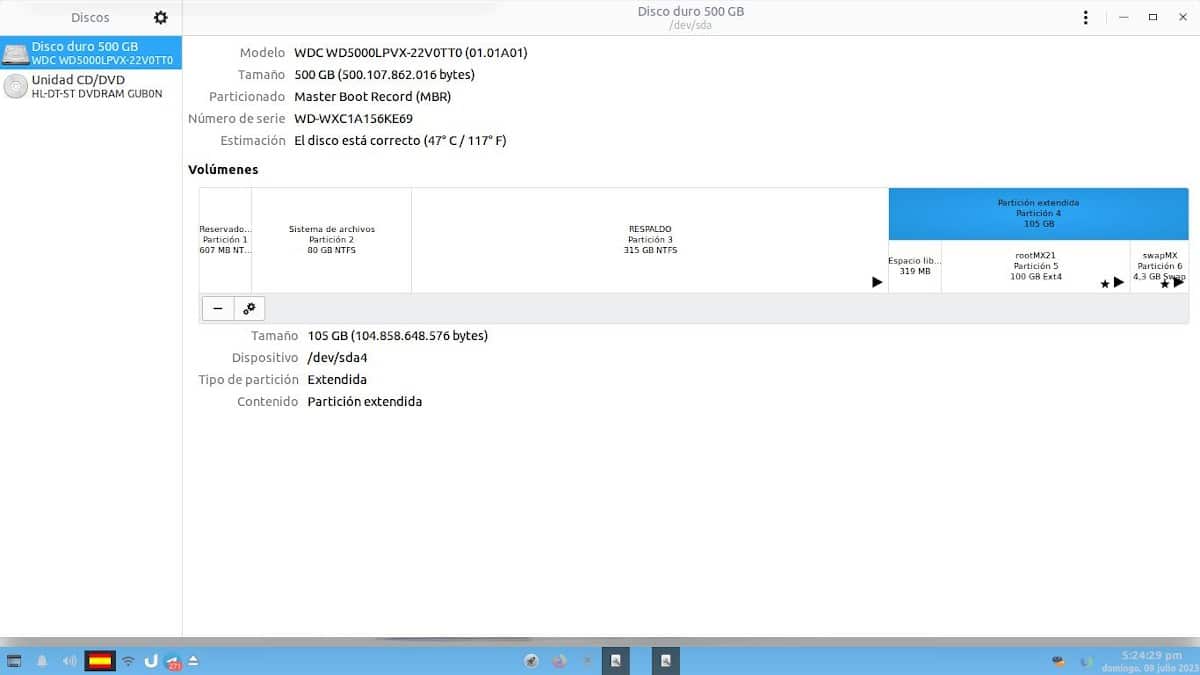This screenshot has height=675, width=1200.
Task: Click El disco está correcto assessment text
Action: point(400,140)
